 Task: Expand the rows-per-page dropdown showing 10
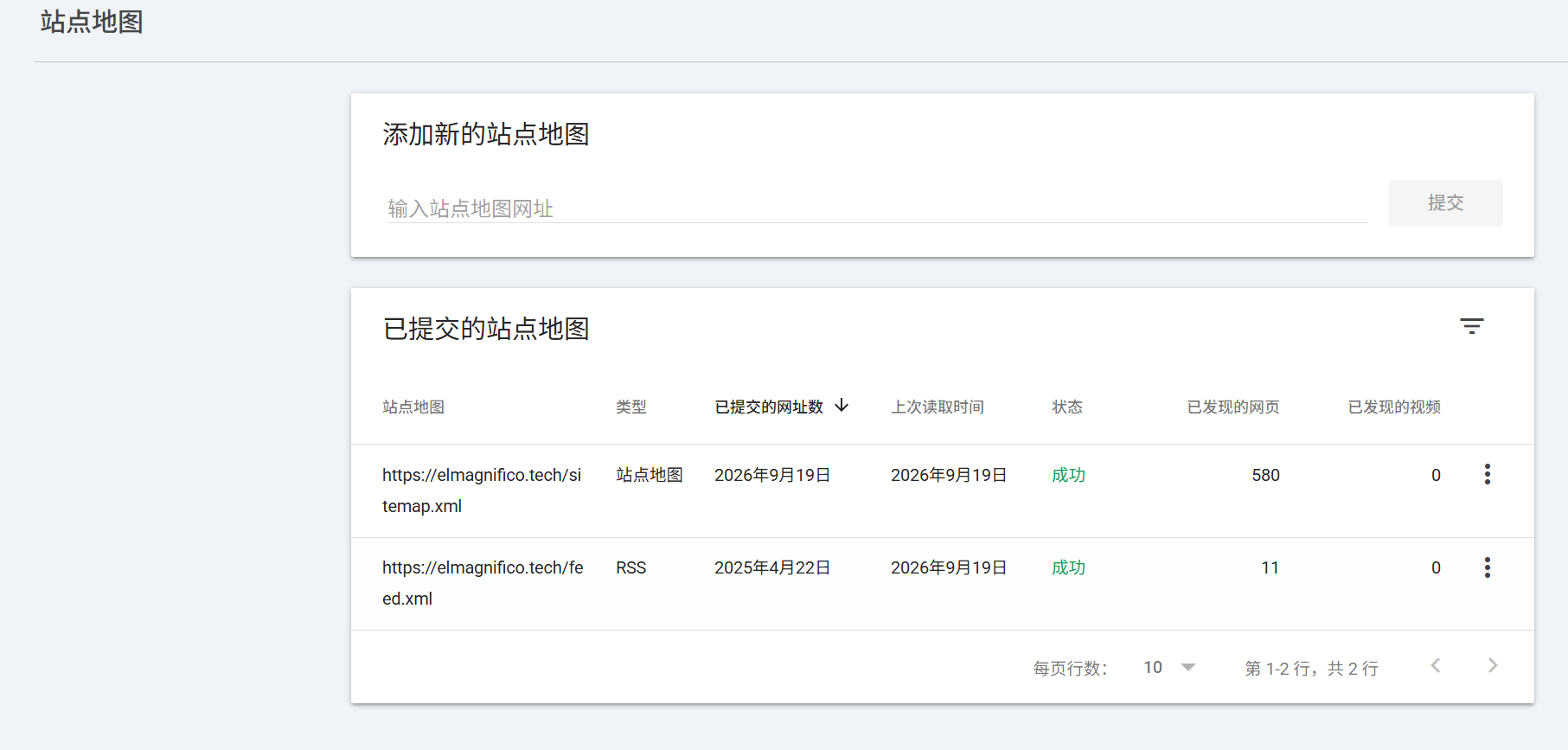click(x=1169, y=667)
